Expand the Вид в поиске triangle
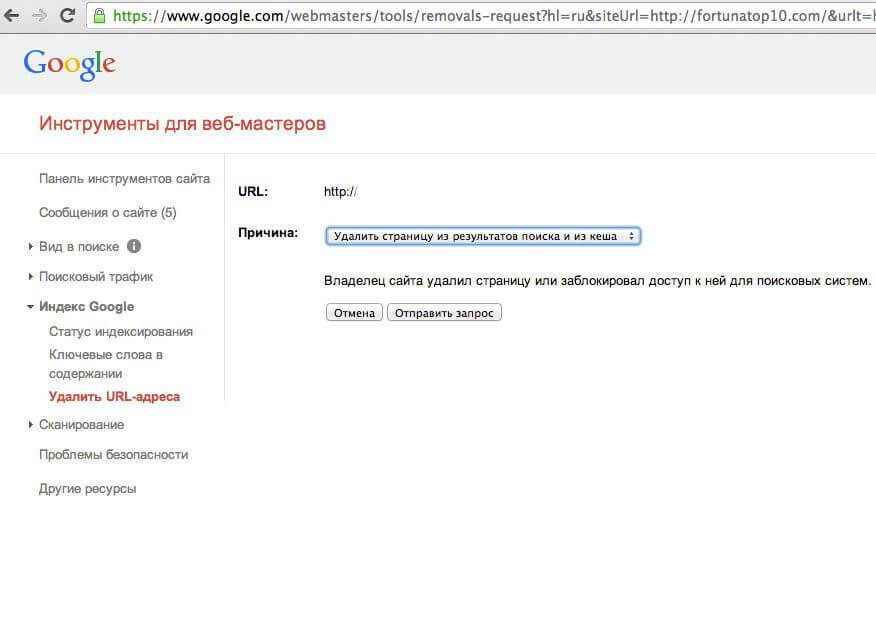 coord(31,246)
